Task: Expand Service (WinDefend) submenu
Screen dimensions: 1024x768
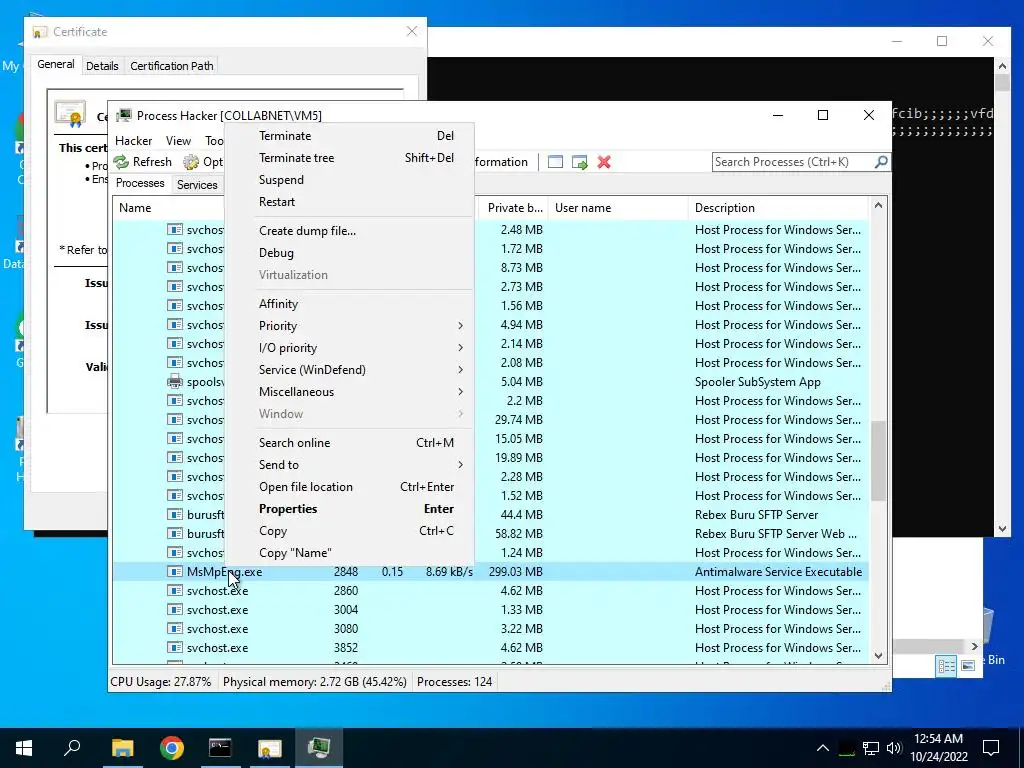Action: 361,370
